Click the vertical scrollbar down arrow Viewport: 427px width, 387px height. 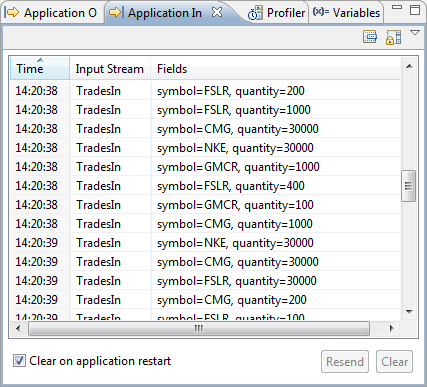click(x=409, y=312)
